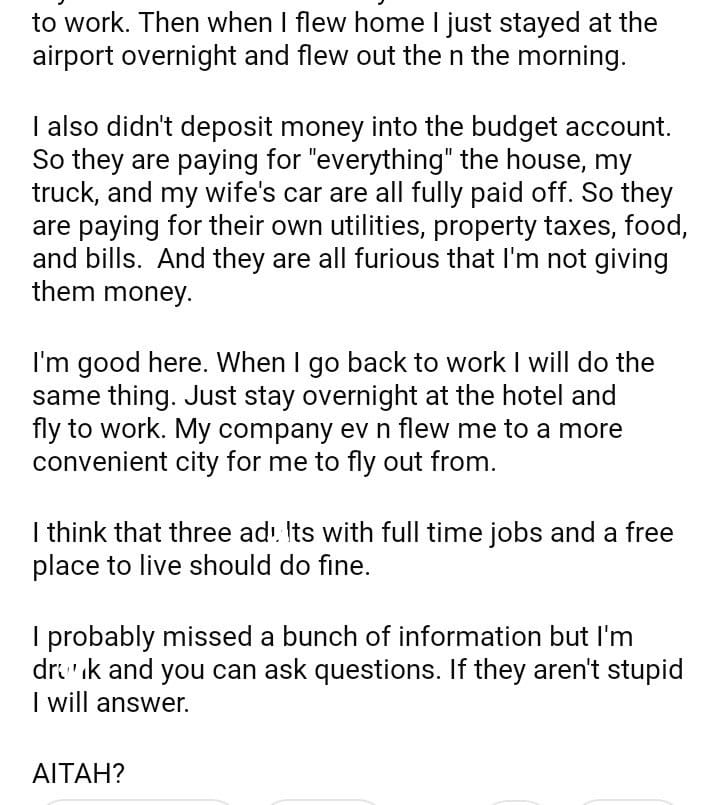Tap the upvote pill below the post
Image resolution: width=720 pixels, height=805 pixels.
(138, 801)
